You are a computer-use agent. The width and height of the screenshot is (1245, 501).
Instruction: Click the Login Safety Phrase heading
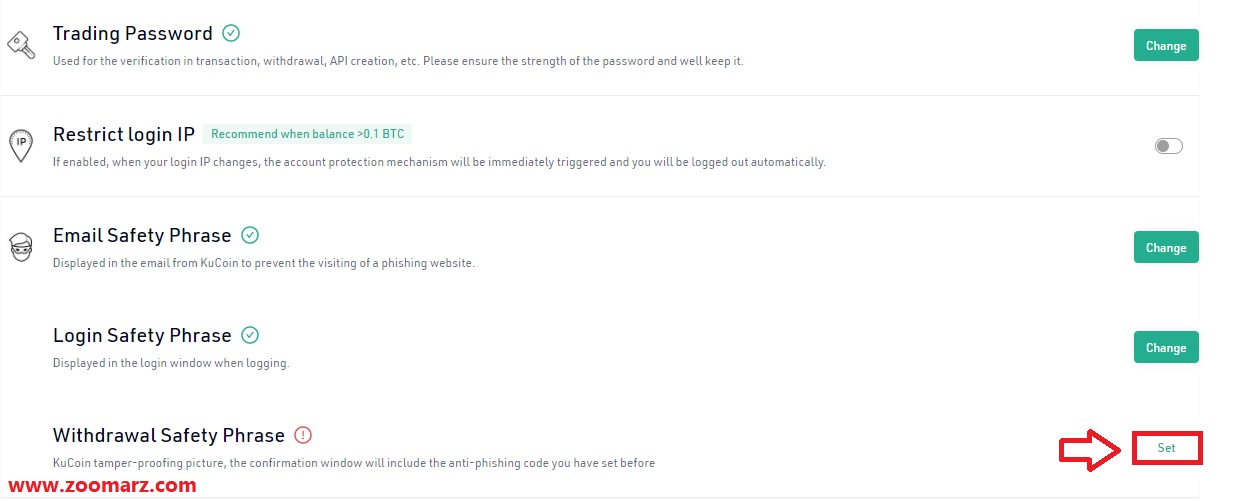click(x=142, y=335)
